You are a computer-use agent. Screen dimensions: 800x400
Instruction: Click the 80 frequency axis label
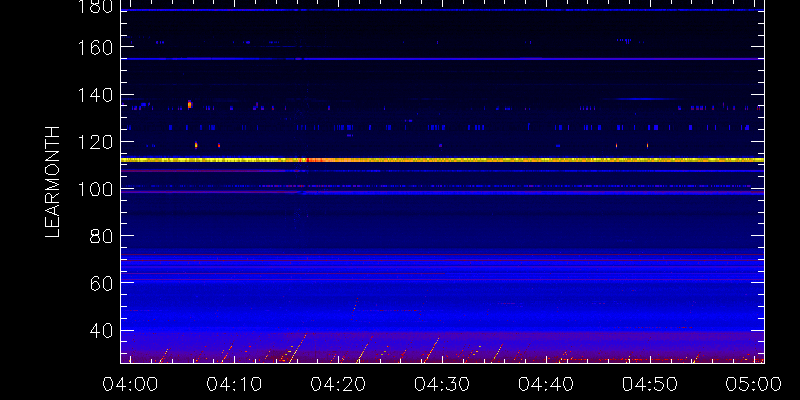[x=101, y=236]
